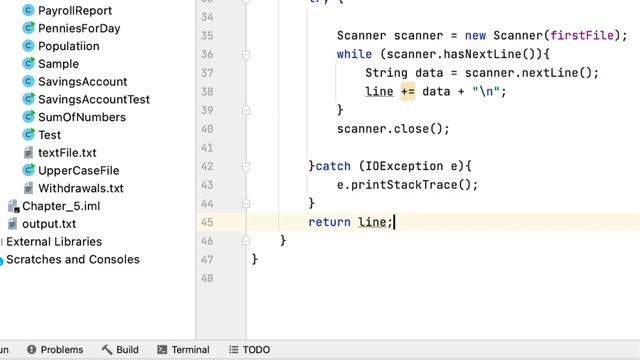Open textFile.txt from project tree
640x360 pixels.
[67, 153]
